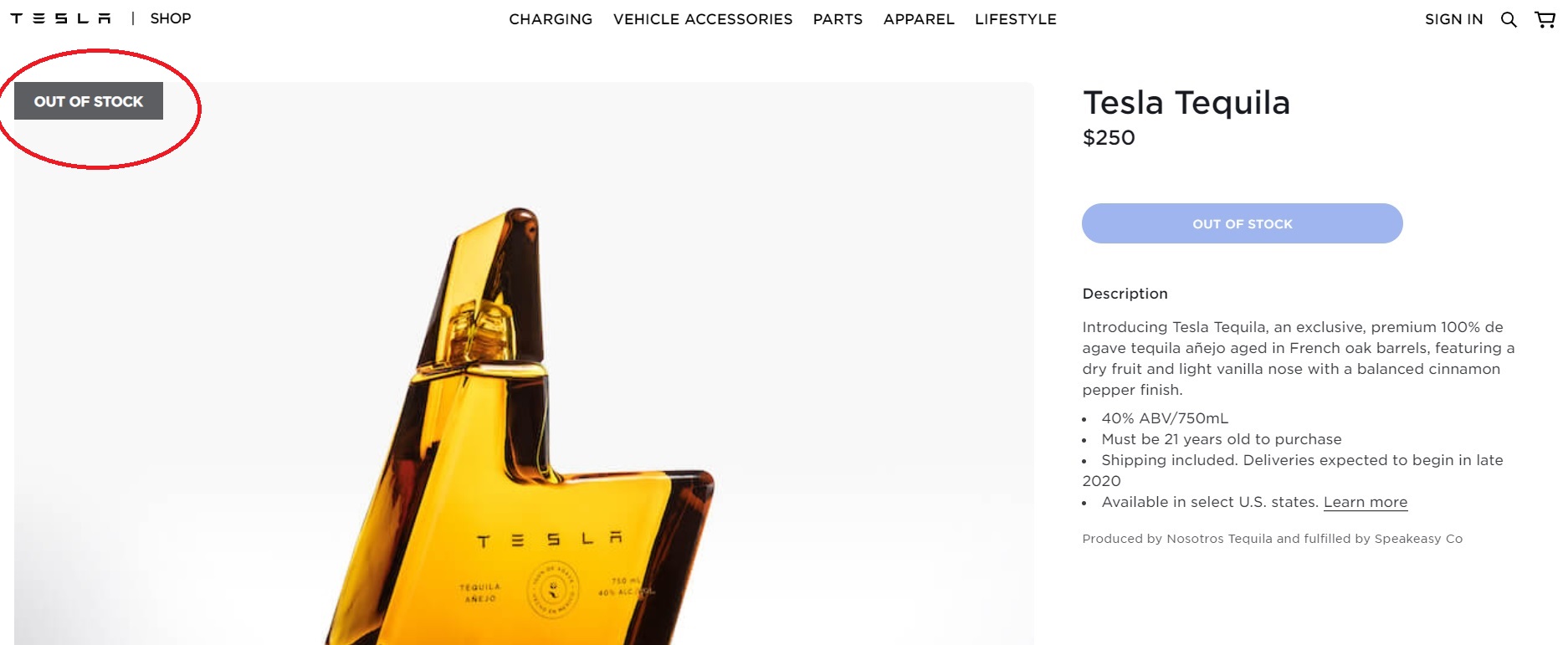
Task: Click the $250 price text
Action: click(1109, 138)
